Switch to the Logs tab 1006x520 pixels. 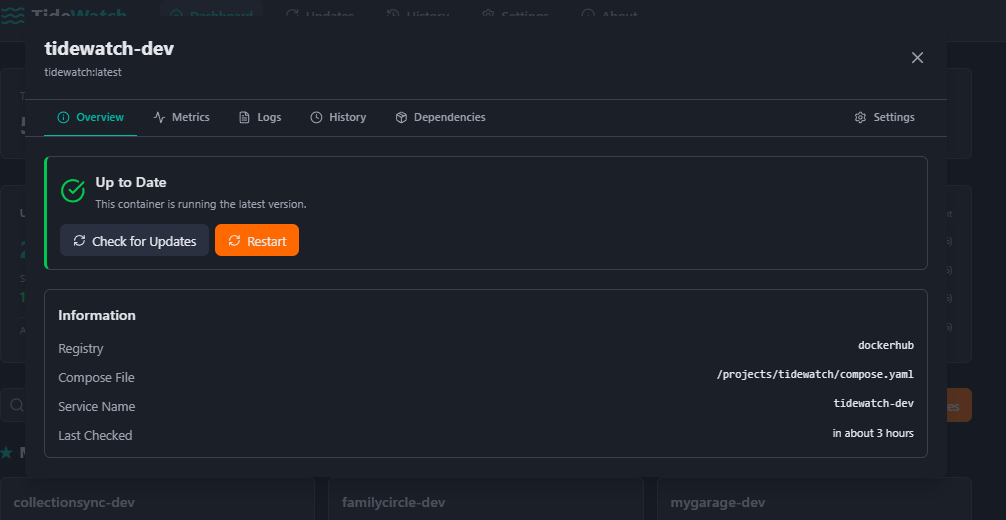[260, 117]
